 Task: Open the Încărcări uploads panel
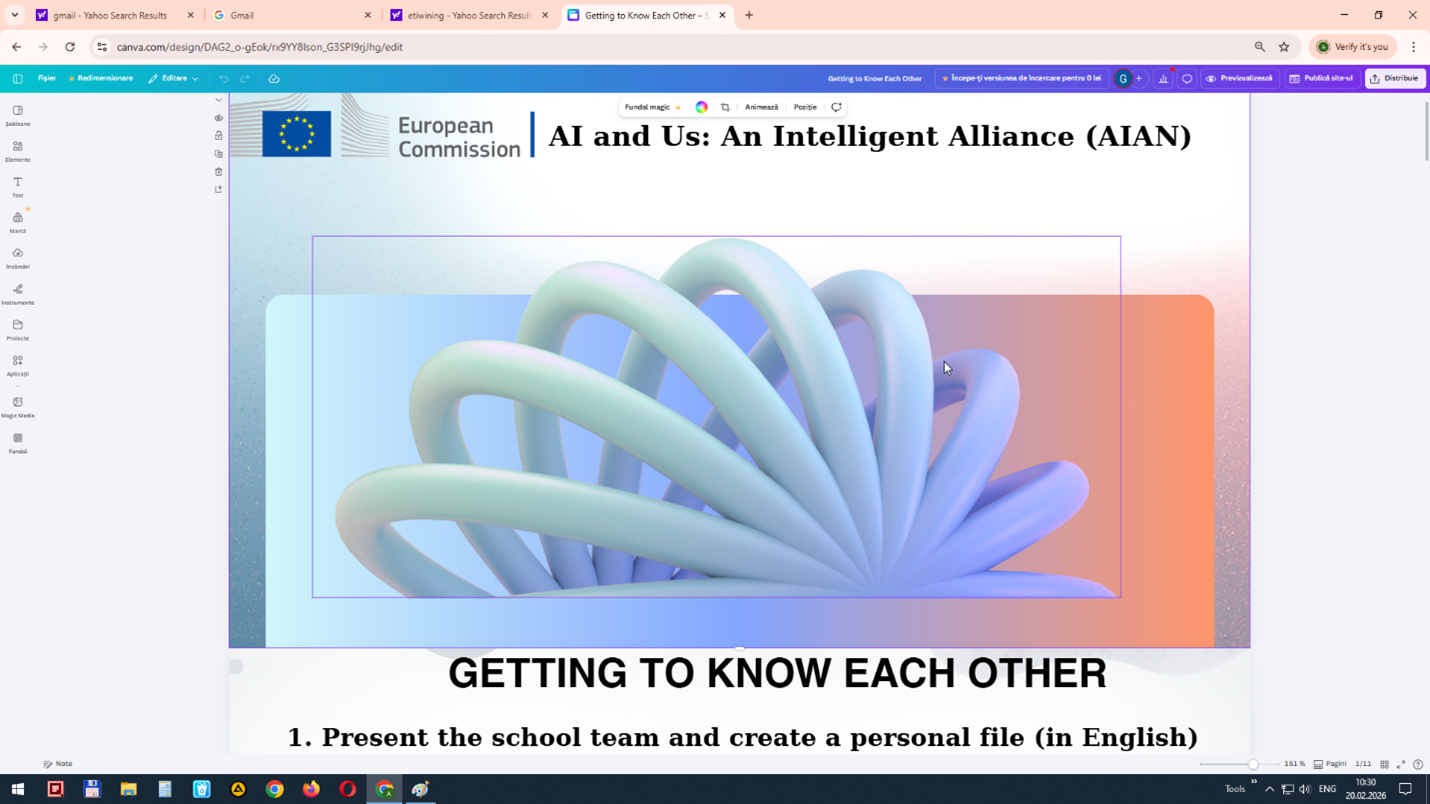pyautogui.click(x=18, y=258)
